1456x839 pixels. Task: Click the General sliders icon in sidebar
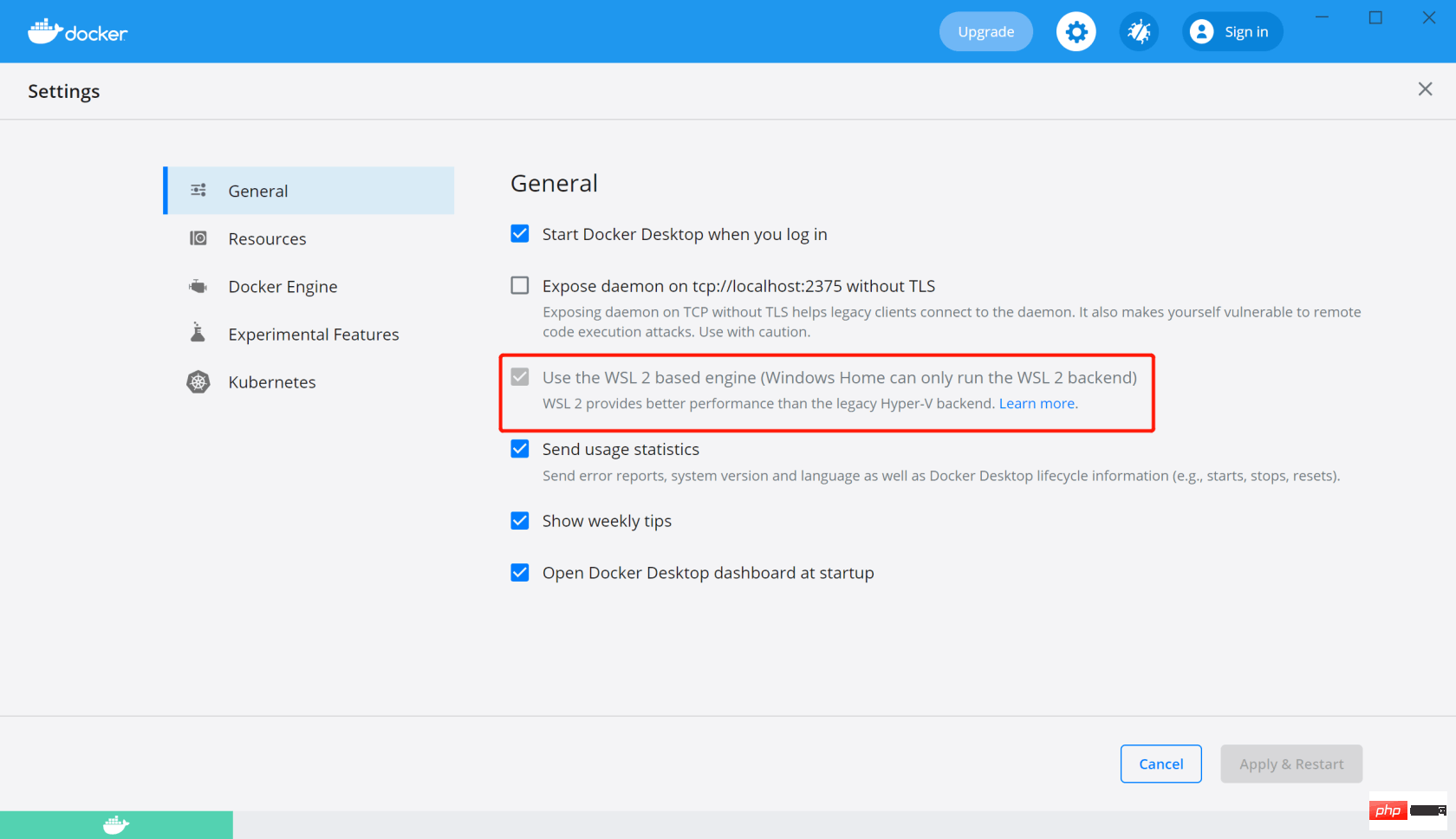pos(198,190)
